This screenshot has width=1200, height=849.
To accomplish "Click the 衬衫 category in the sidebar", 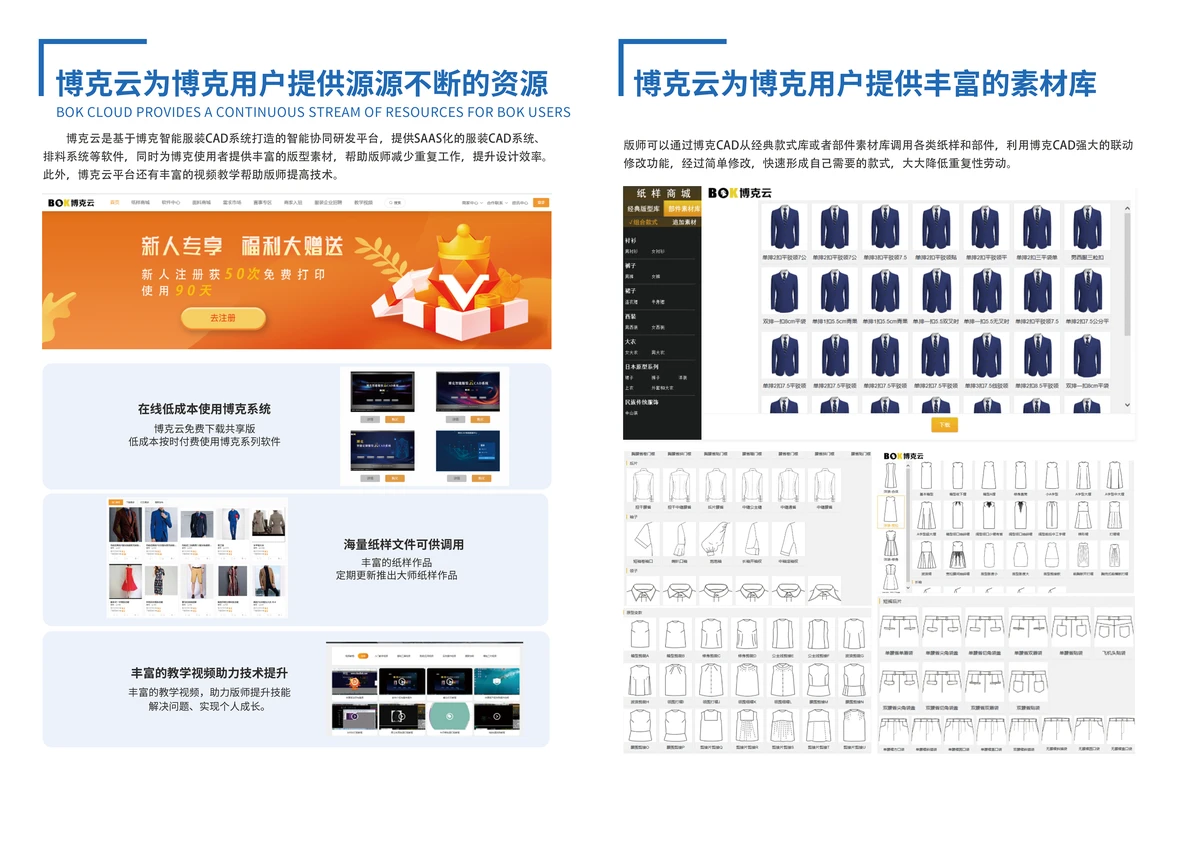I will 630,241.
